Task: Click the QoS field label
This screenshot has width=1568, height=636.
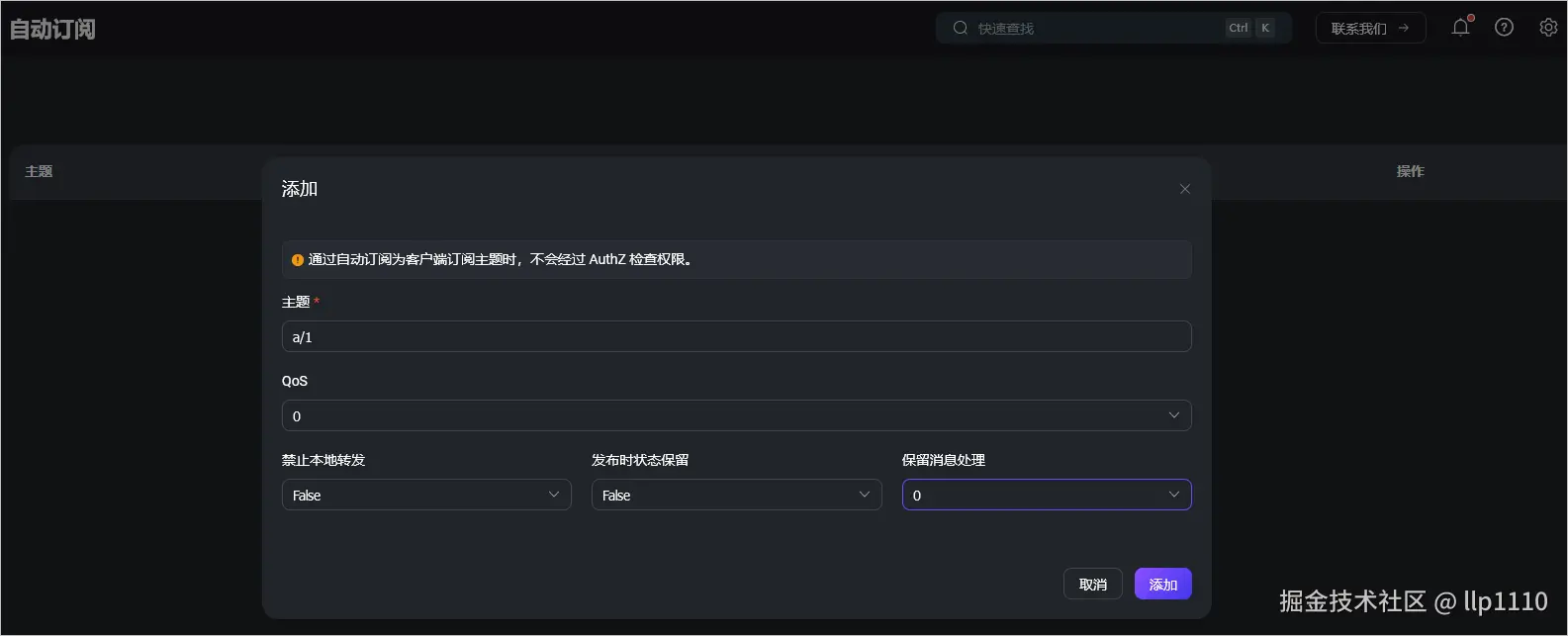Action: (x=295, y=381)
